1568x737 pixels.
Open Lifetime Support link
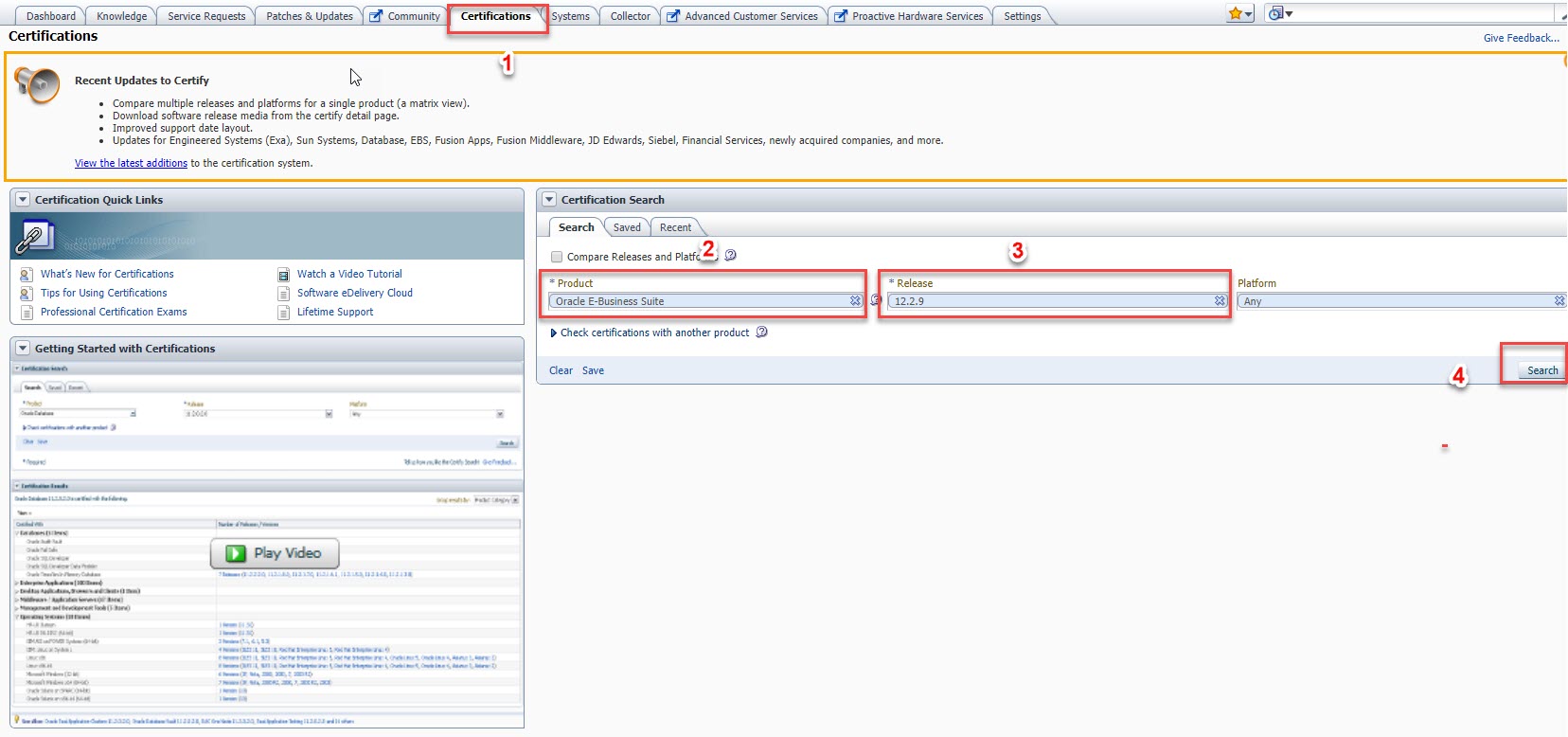pos(335,312)
